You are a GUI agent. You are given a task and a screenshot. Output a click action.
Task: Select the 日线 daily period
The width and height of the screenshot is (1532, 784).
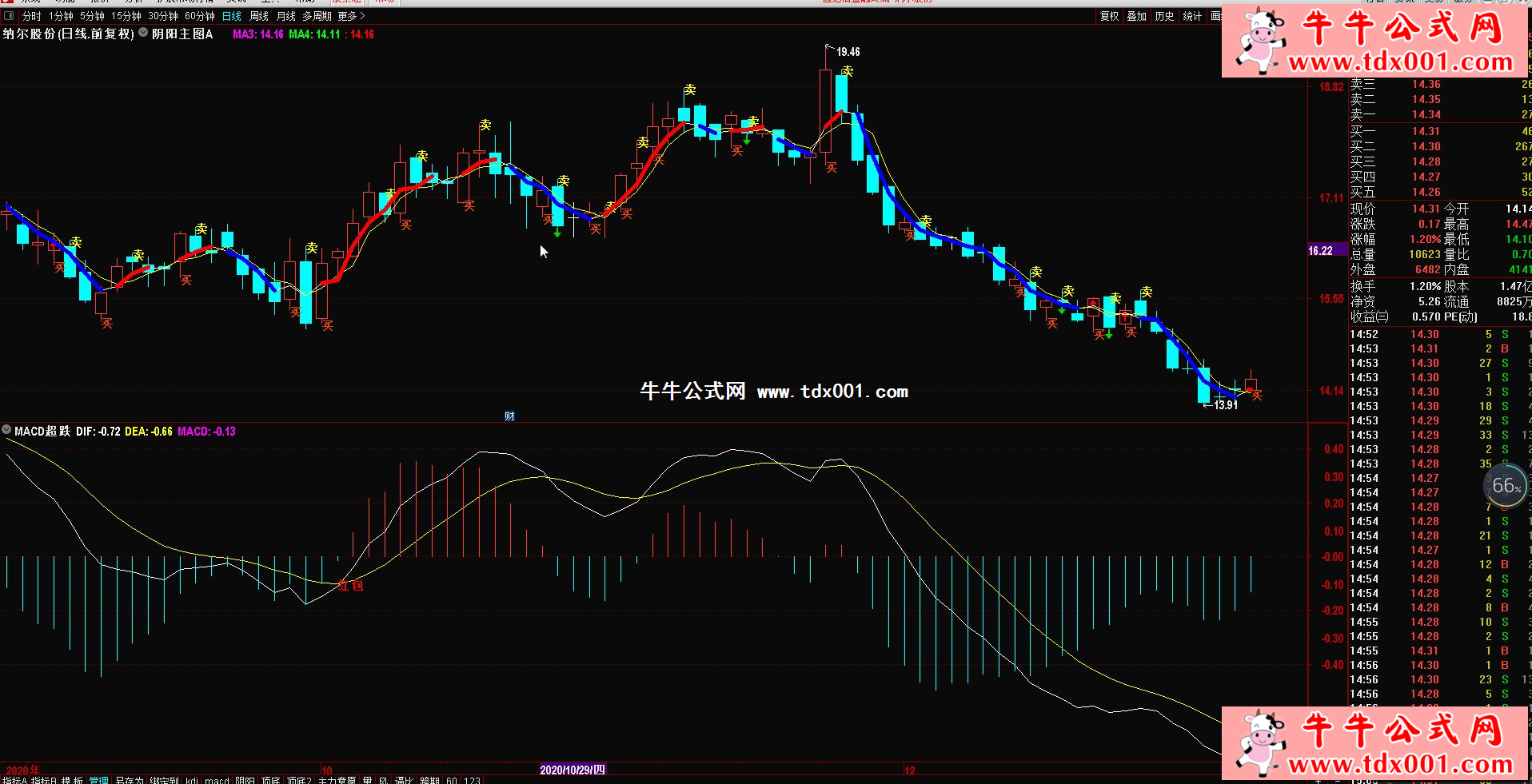[x=232, y=16]
